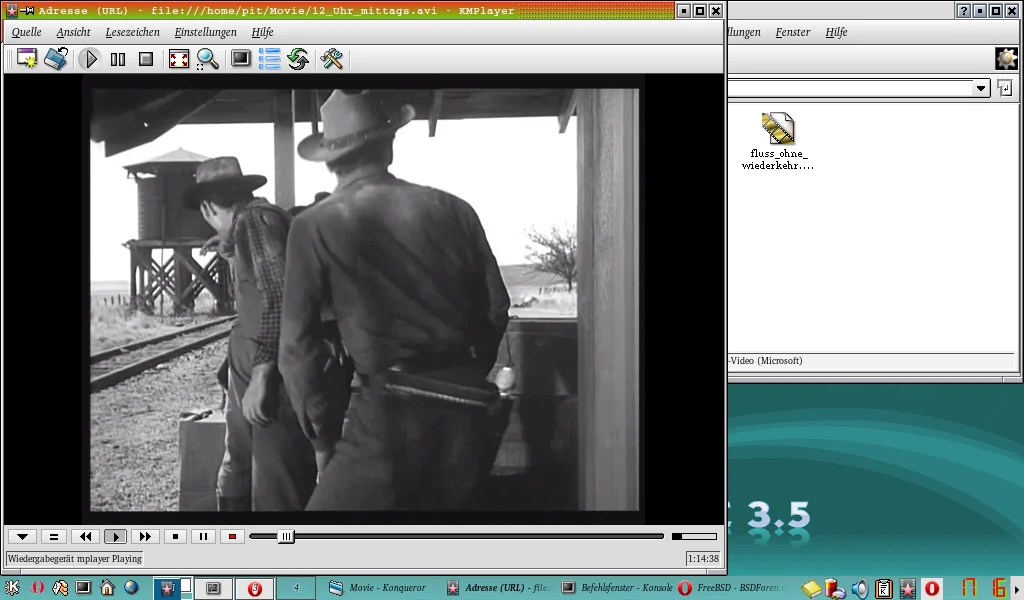Pause playback in the control panel

point(203,537)
